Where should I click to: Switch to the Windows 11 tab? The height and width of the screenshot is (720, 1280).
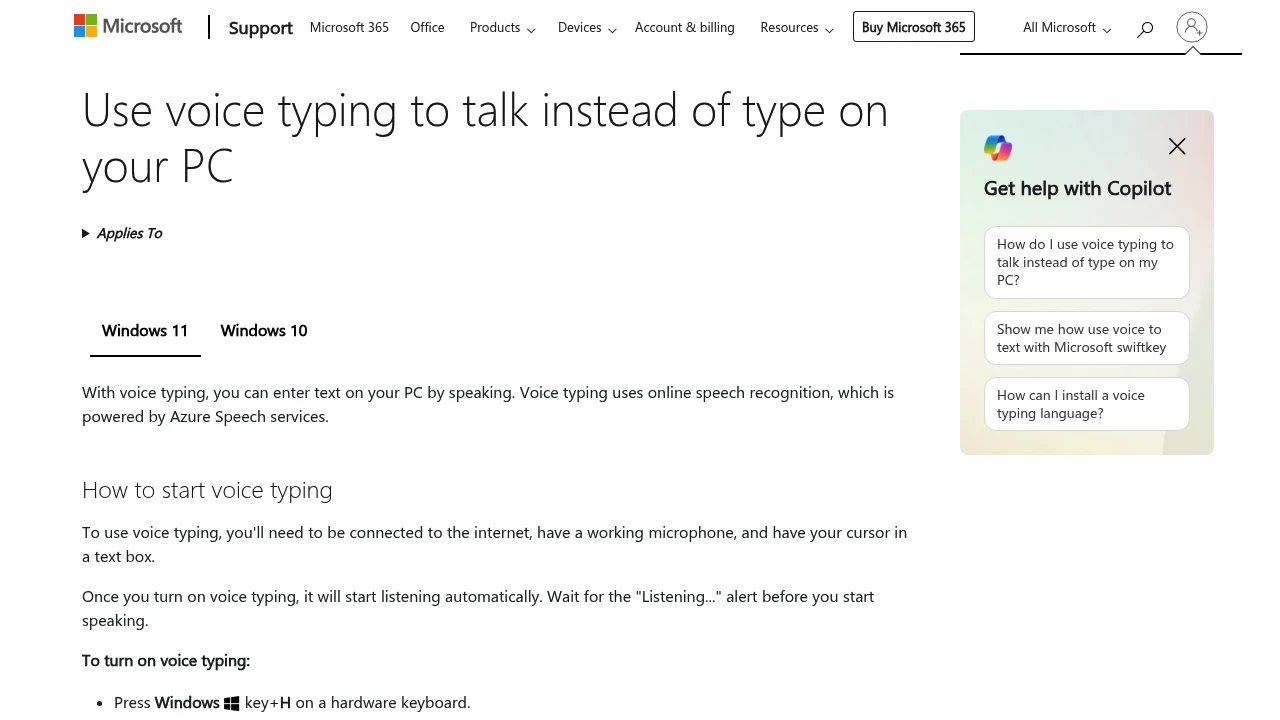(145, 331)
